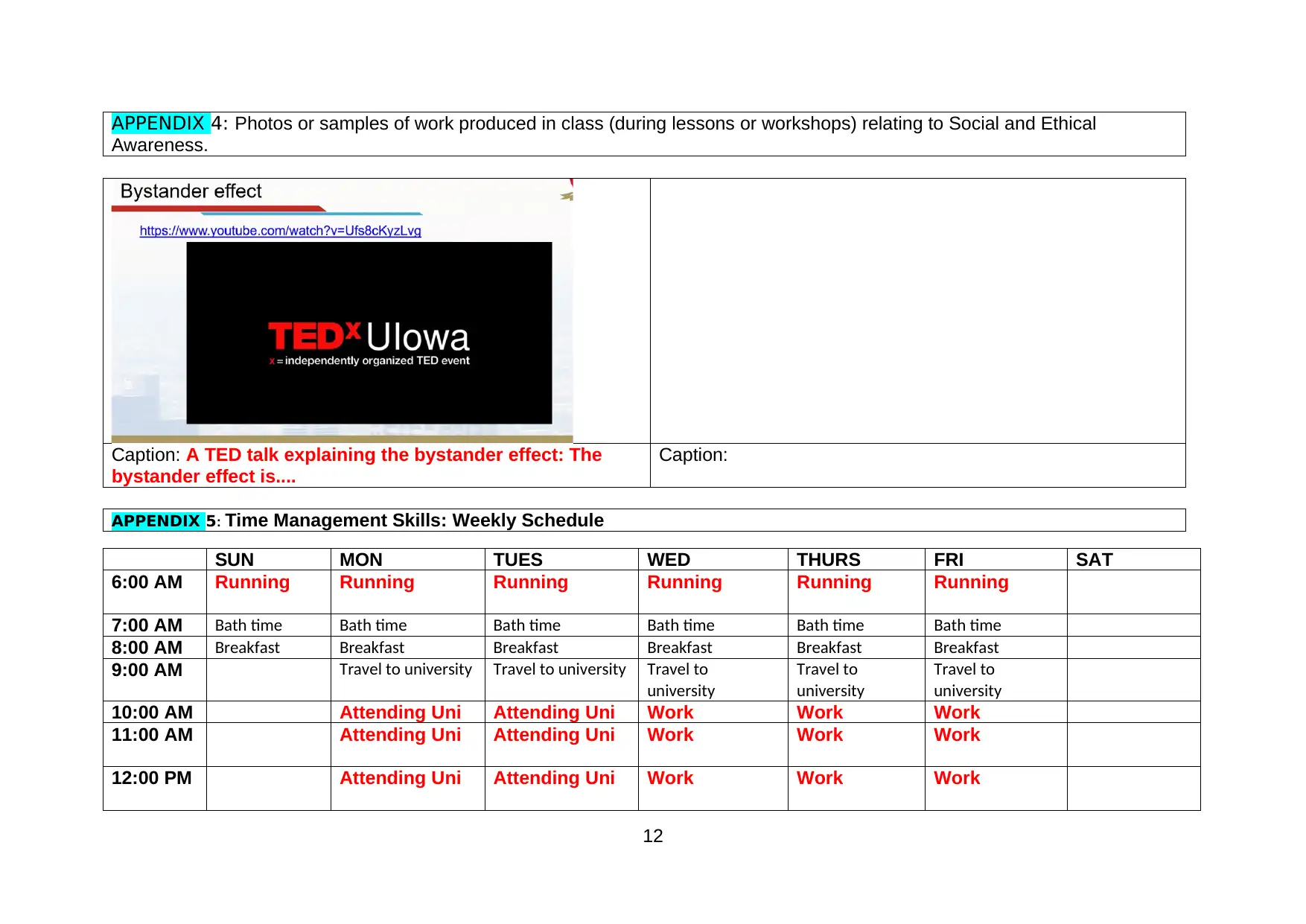Click Travel to university in FRI column
Viewport: 1306px width, 924px height.
coord(967,680)
